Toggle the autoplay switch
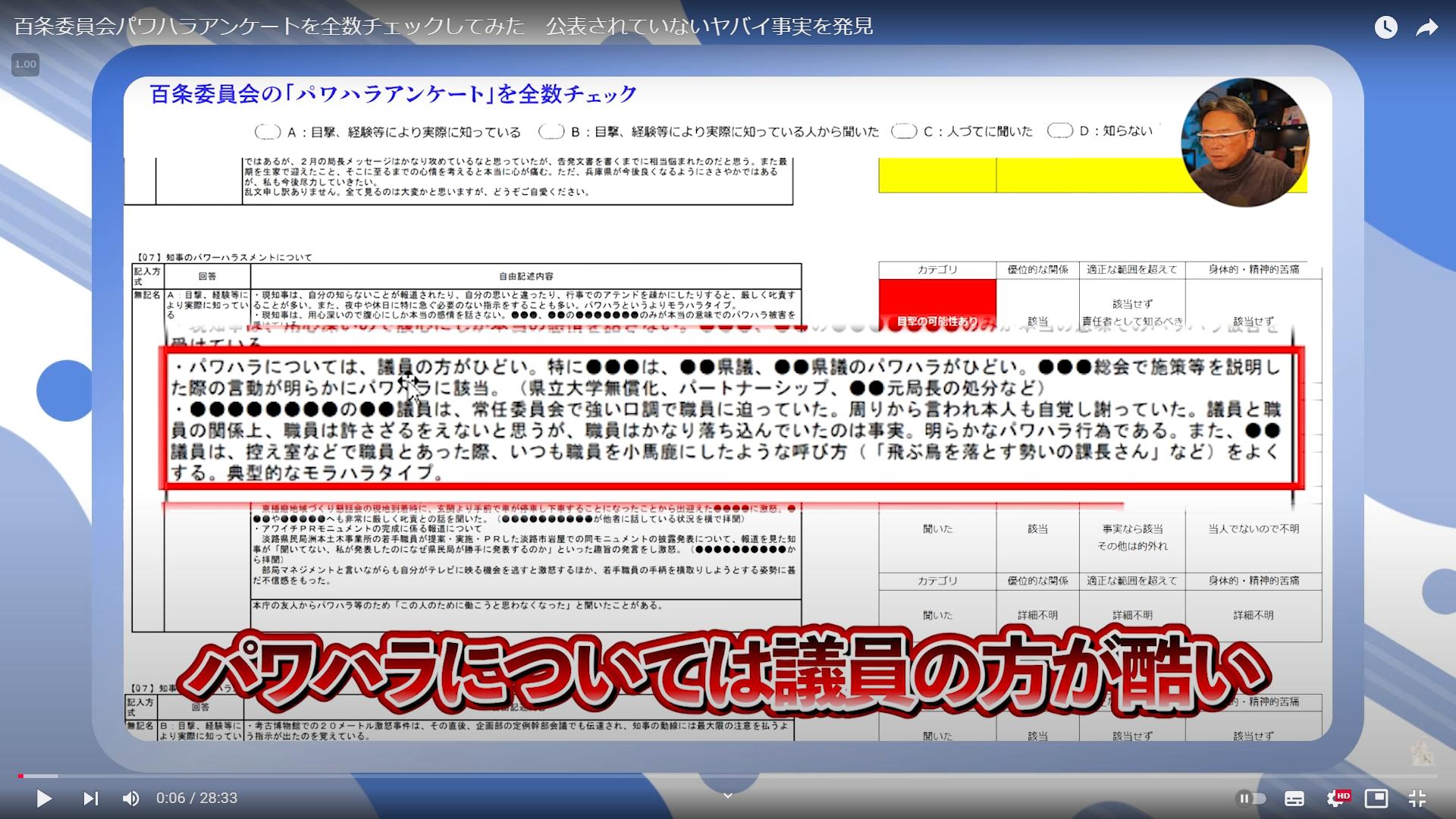 [1251, 799]
